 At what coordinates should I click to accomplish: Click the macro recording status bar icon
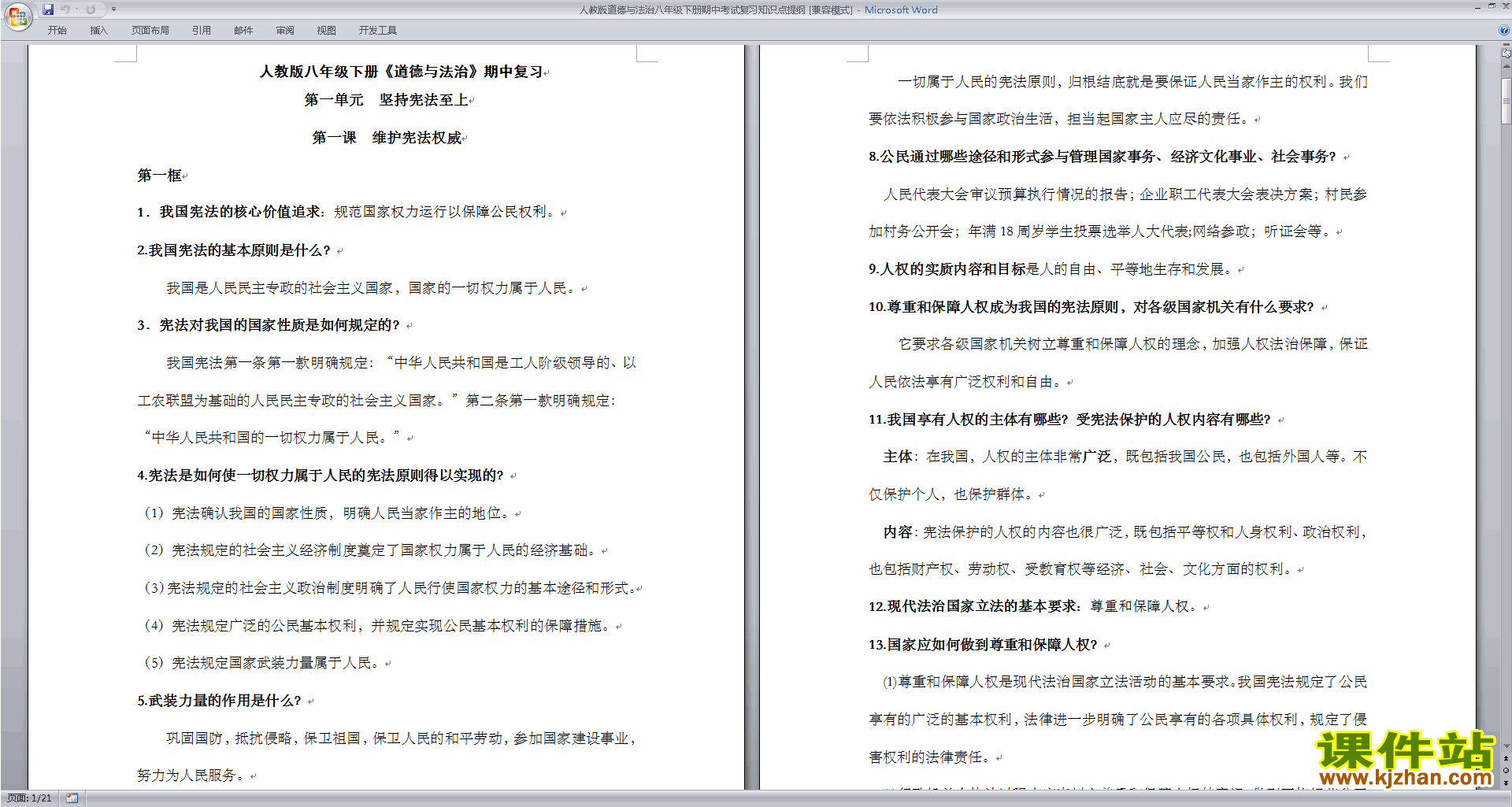(72, 798)
